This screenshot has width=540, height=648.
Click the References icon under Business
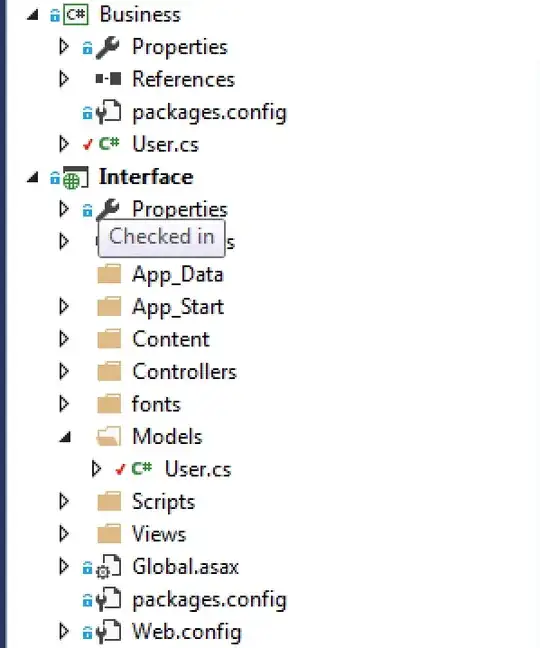pyautogui.click(x=108, y=79)
